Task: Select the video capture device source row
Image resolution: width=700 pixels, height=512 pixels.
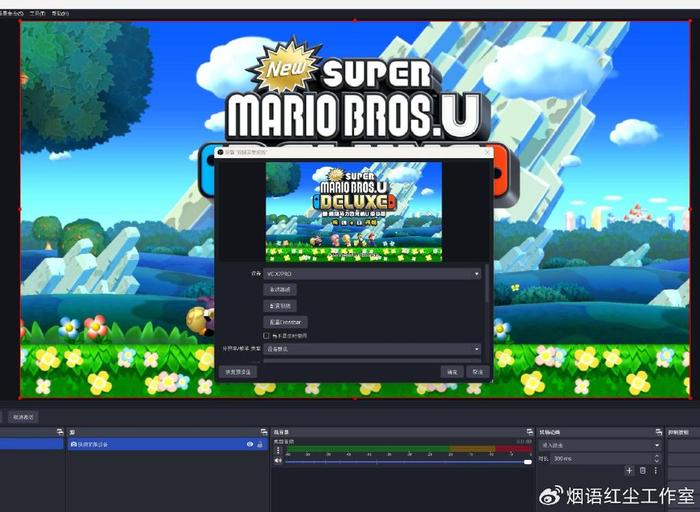Action: (x=167, y=444)
